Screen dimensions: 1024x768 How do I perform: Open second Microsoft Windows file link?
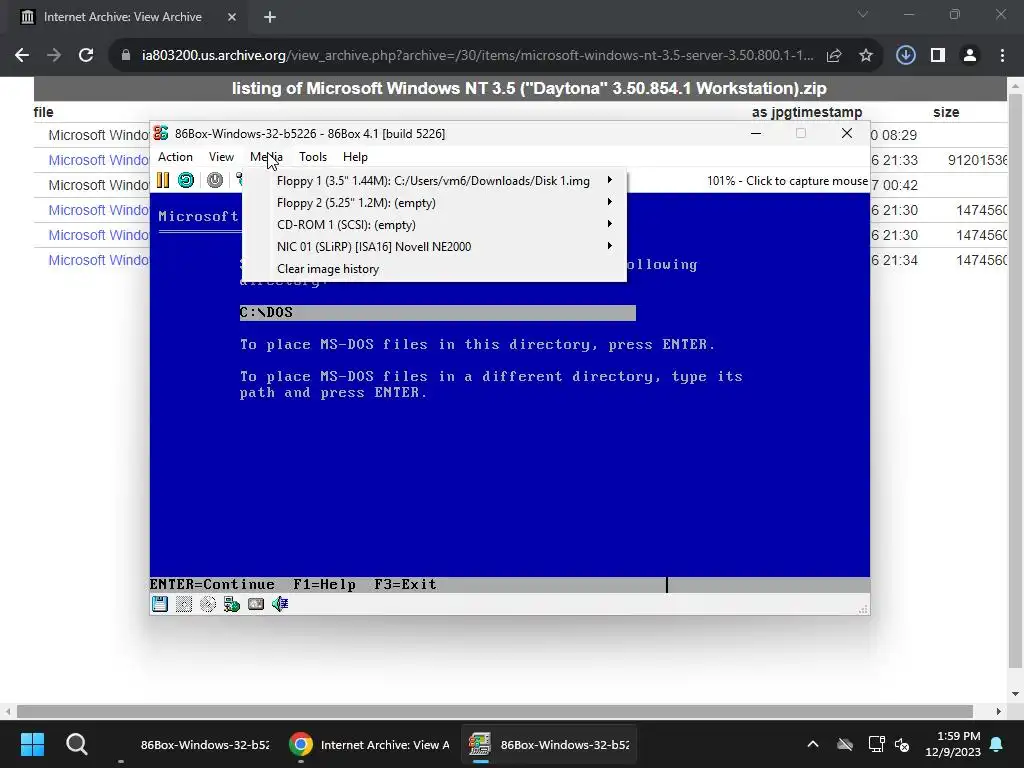click(x=99, y=160)
